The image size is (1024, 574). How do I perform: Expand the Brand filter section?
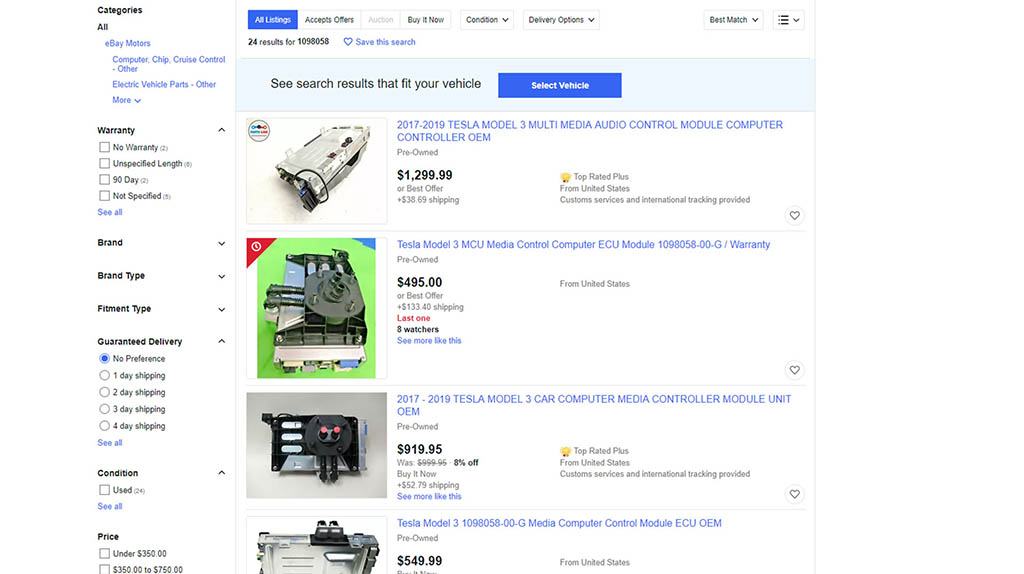pyautogui.click(x=161, y=243)
